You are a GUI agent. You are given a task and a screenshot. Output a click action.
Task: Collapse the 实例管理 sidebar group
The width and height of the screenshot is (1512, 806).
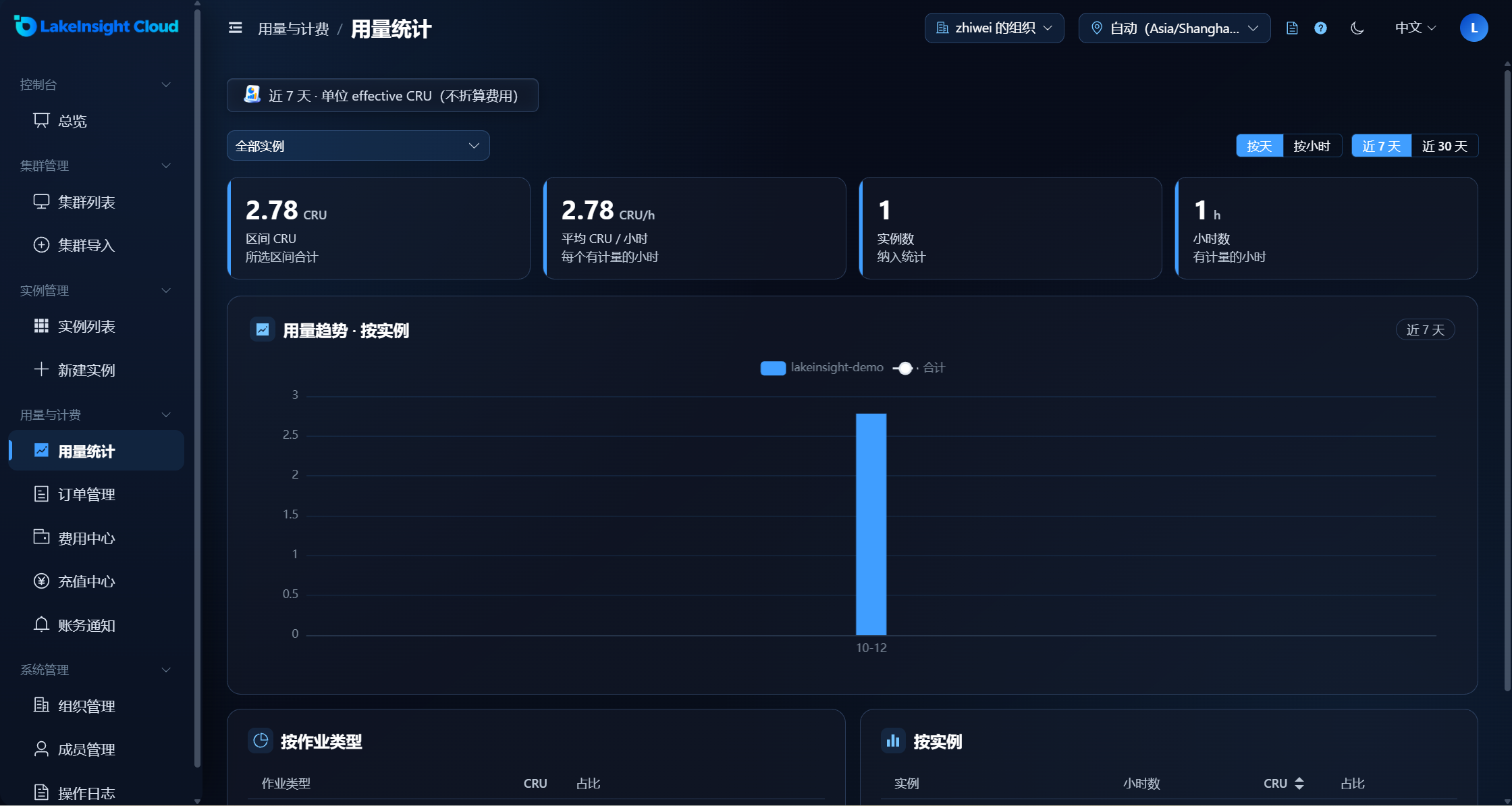(x=96, y=290)
